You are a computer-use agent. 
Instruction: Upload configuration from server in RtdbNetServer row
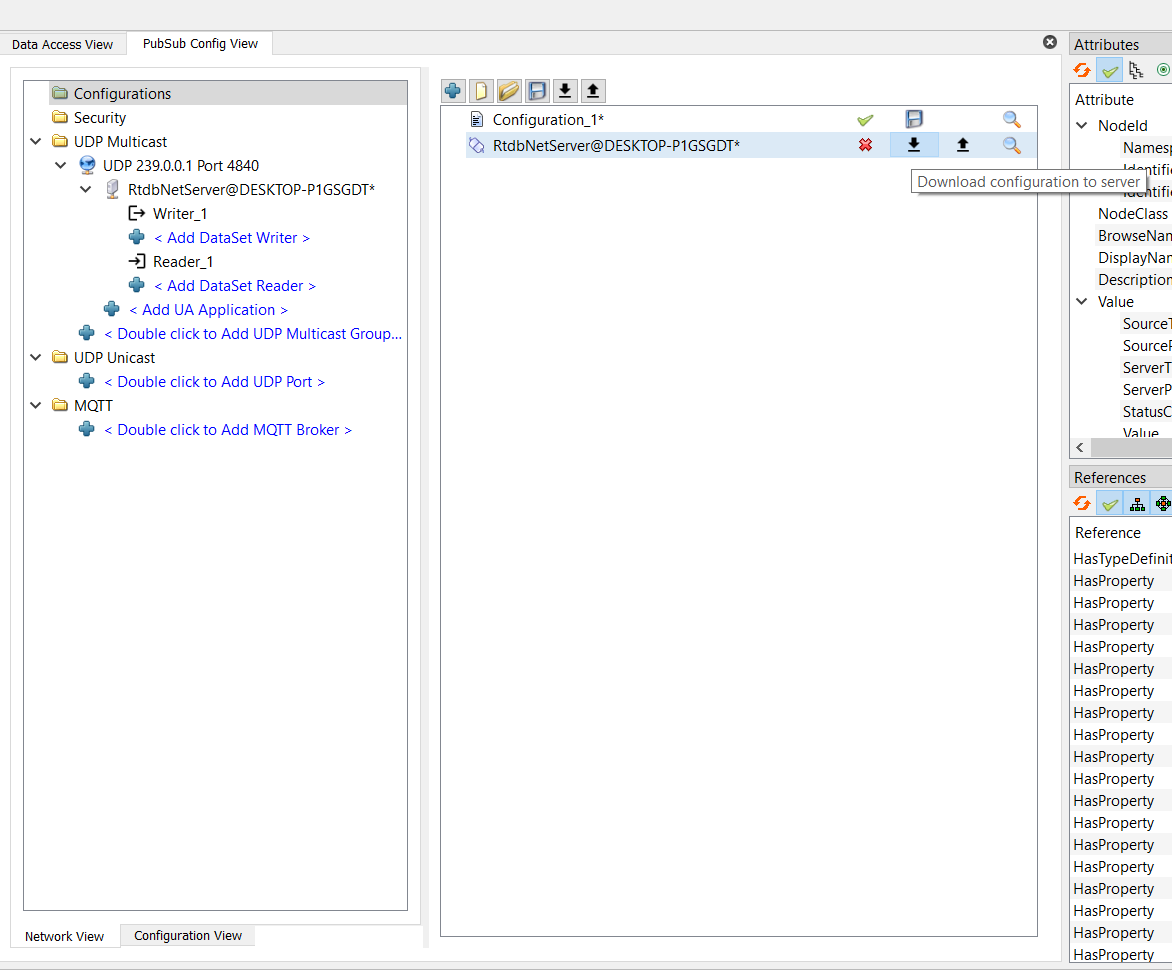963,145
